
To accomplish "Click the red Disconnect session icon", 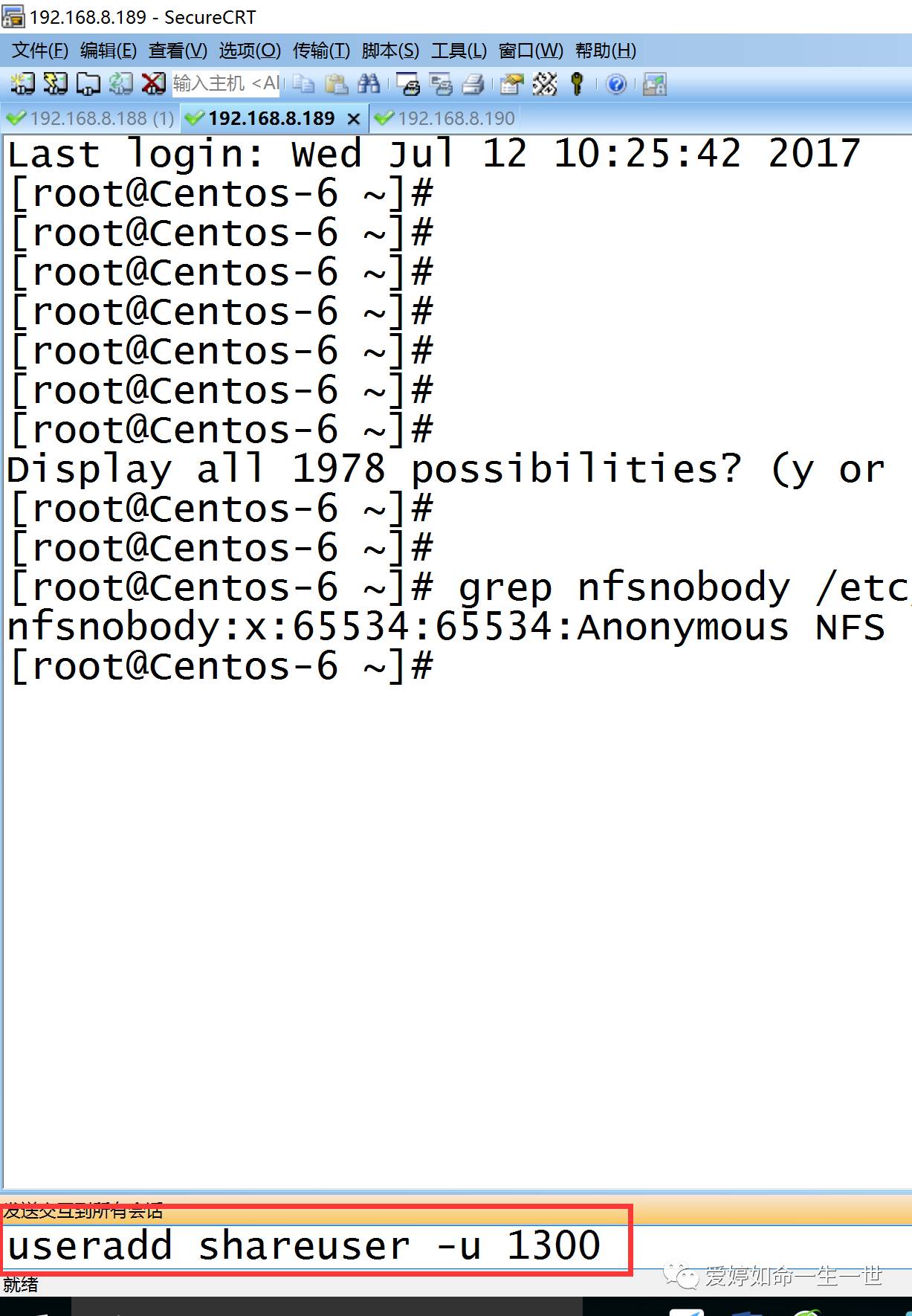I will pos(153,84).
